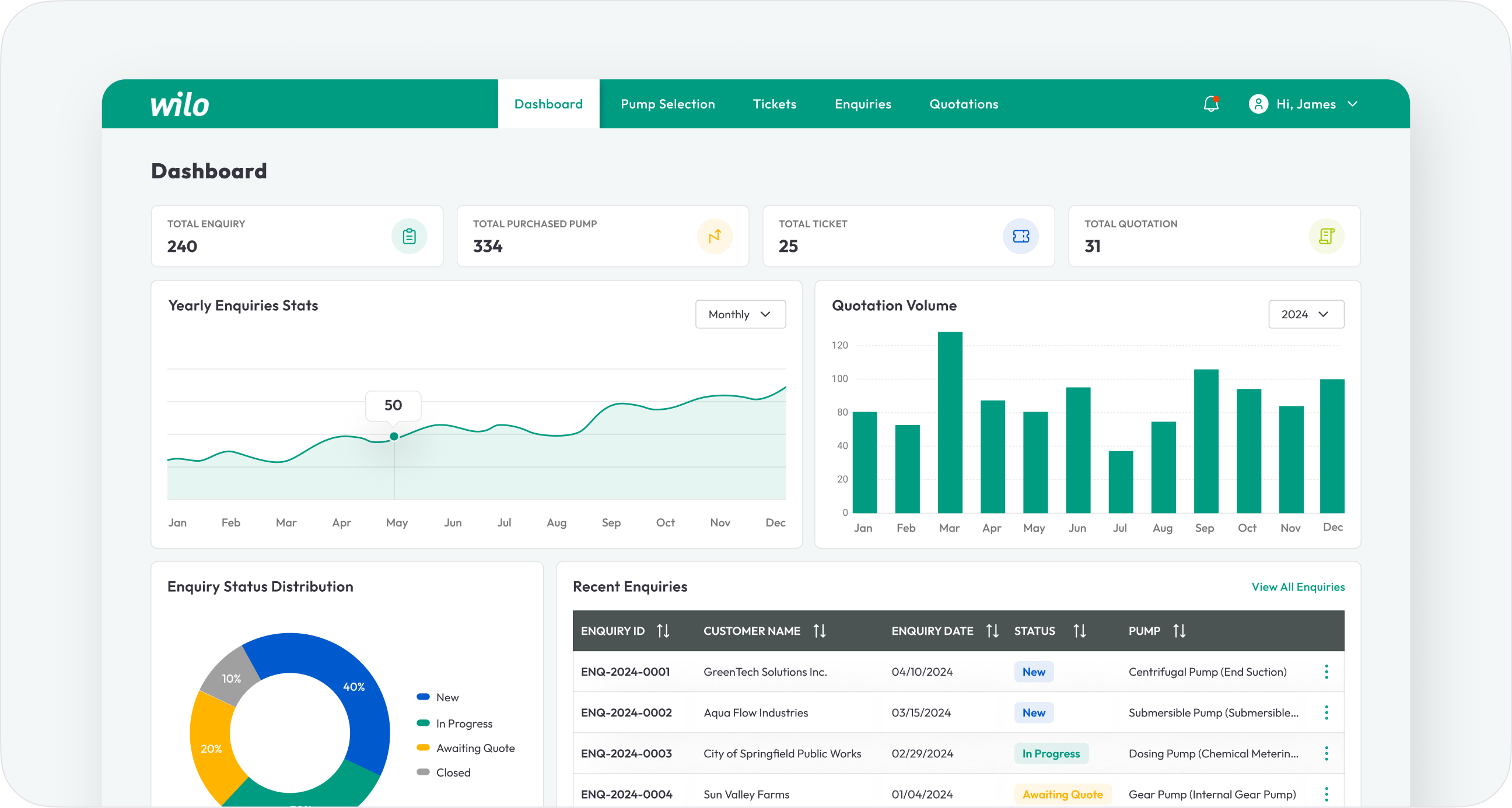Sort by Enquiry ID column arrows
The height and width of the screenshot is (808, 1512).
pyautogui.click(x=663, y=631)
